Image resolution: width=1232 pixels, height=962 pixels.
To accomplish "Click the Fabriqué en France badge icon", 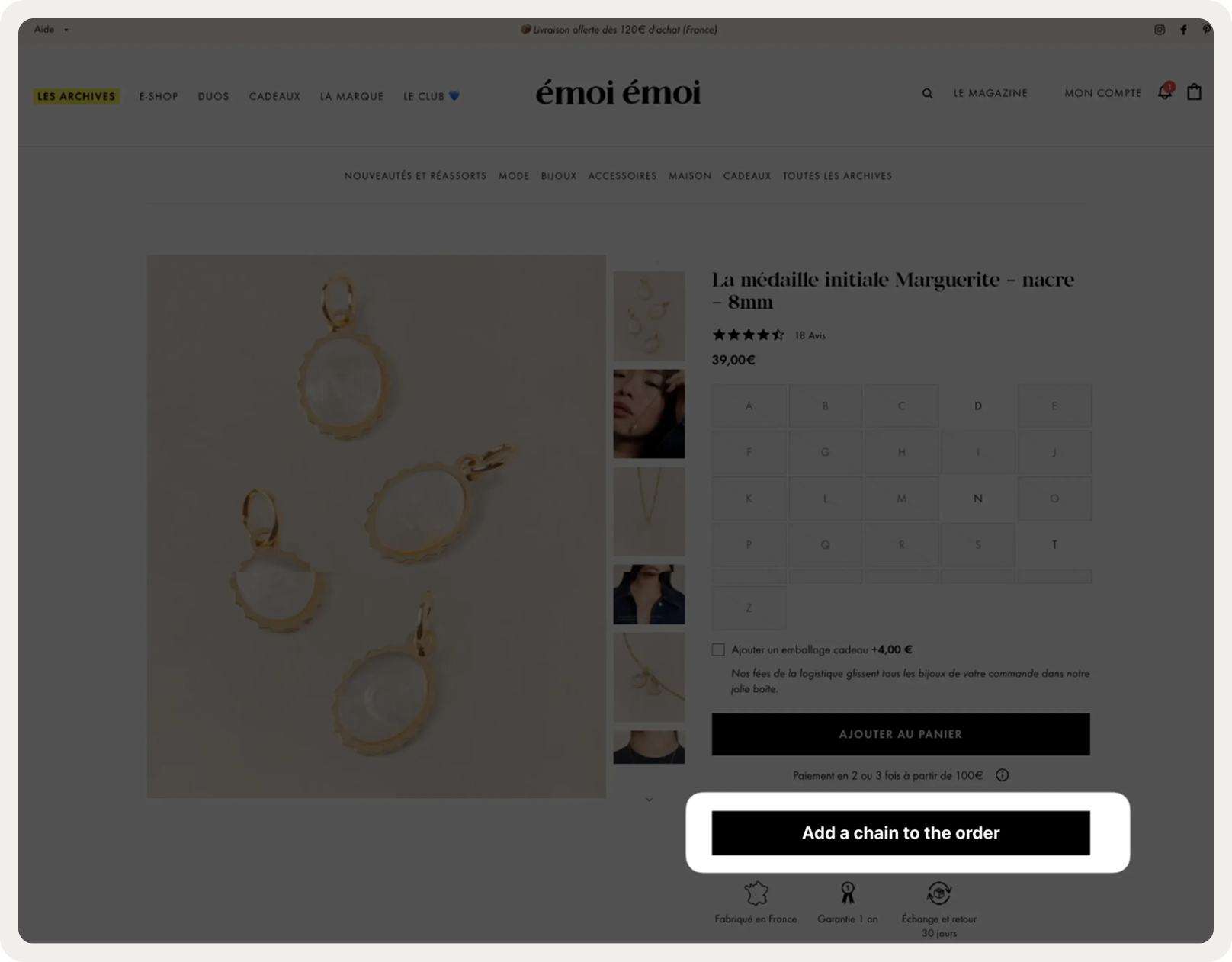I will [x=756, y=893].
